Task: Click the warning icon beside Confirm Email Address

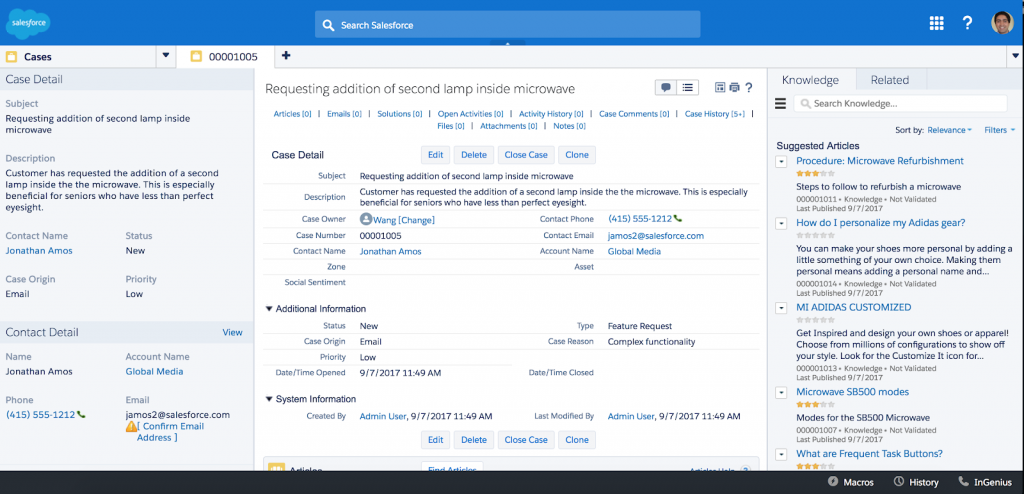Action: pos(131,427)
